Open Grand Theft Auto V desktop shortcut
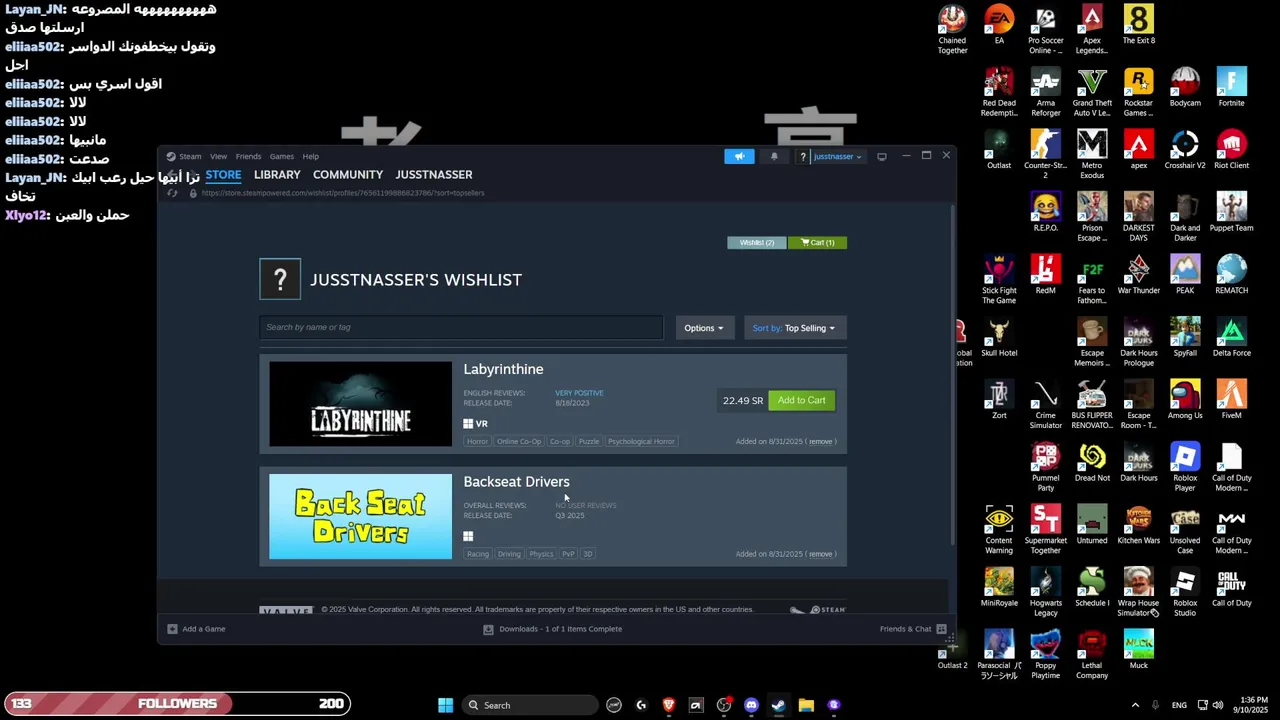The height and width of the screenshot is (720, 1280). point(1092,93)
